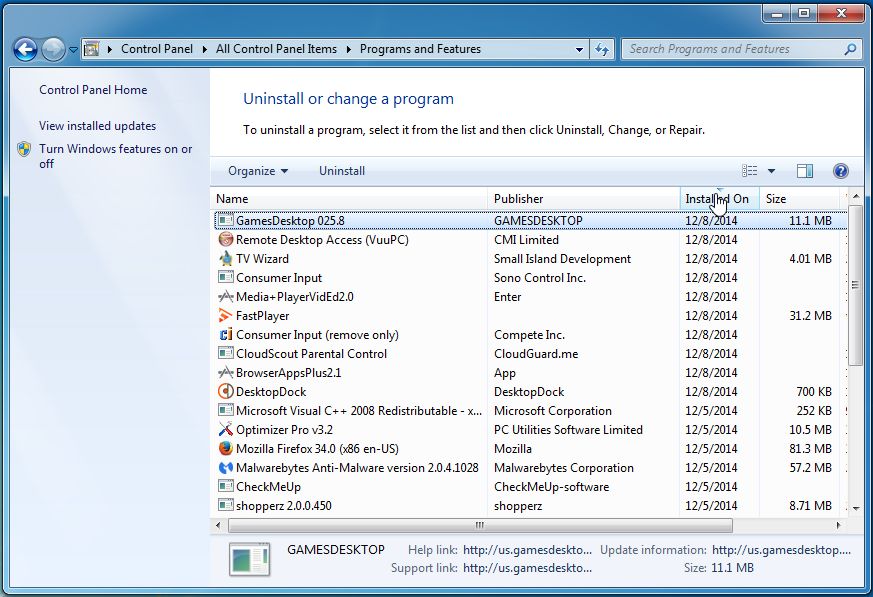
Task: Click the GamesDesktop 025.8 program icon
Action: pos(225,221)
